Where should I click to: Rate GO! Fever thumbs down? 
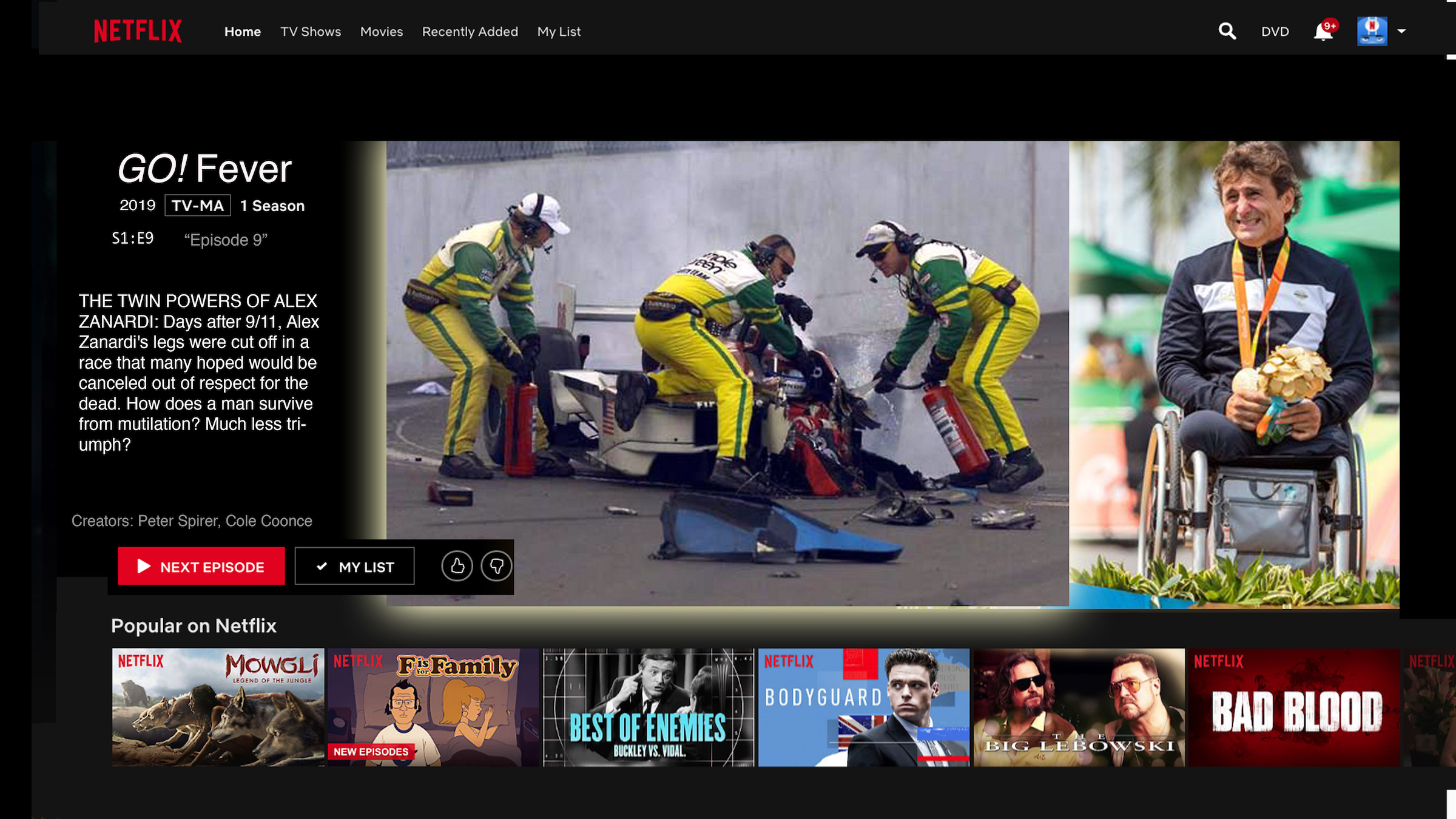point(496,566)
